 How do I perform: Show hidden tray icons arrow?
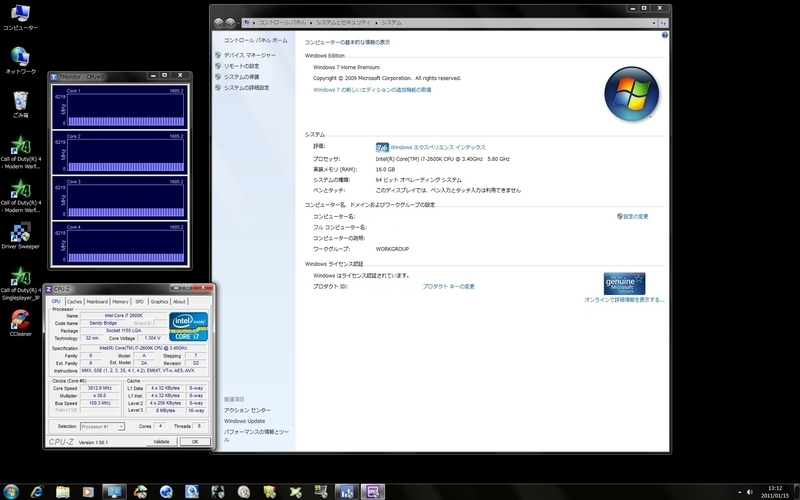[739, 492]
